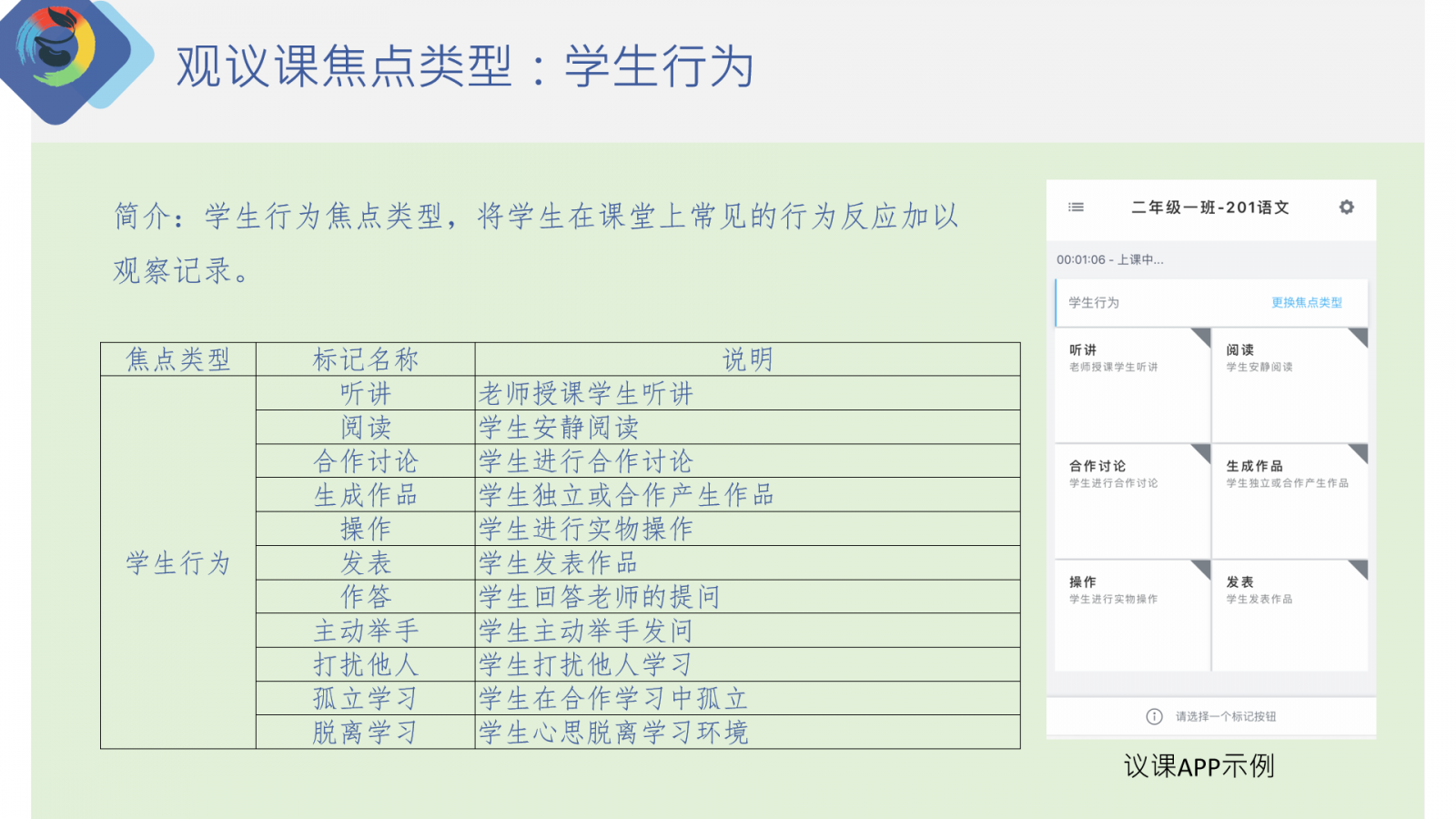Click the corner triangle on the 听讲 tile

coord(1202,336)
